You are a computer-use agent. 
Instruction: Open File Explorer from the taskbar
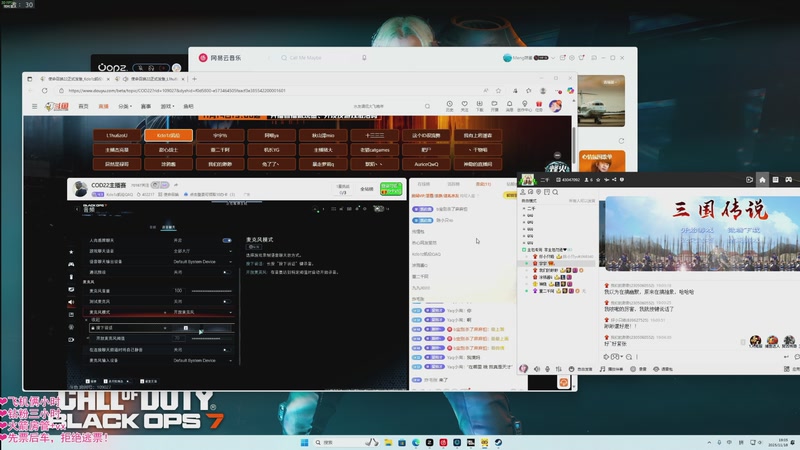click(x=388, y=442)
